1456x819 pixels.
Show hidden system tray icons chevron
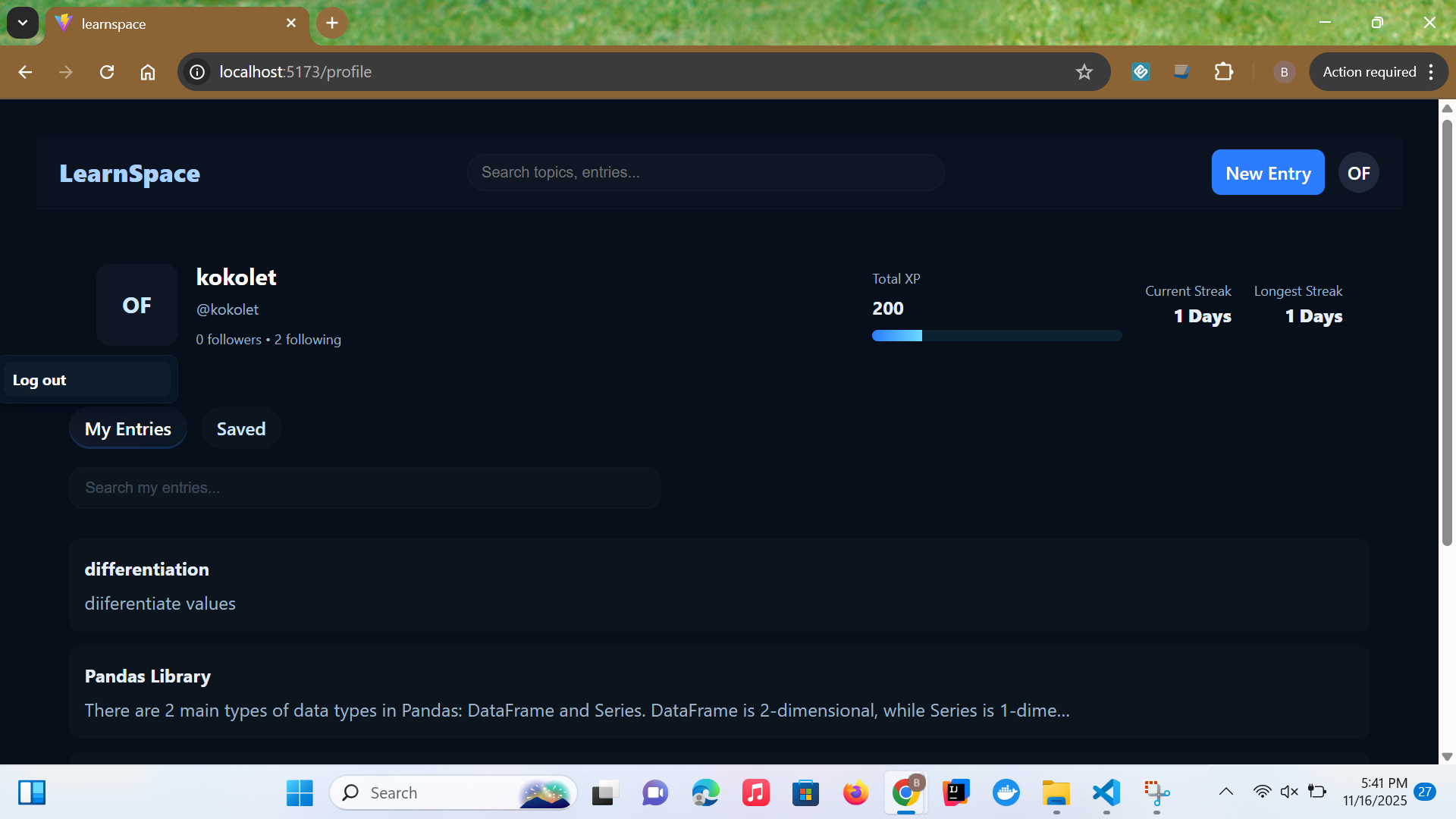click(1225, 792)
